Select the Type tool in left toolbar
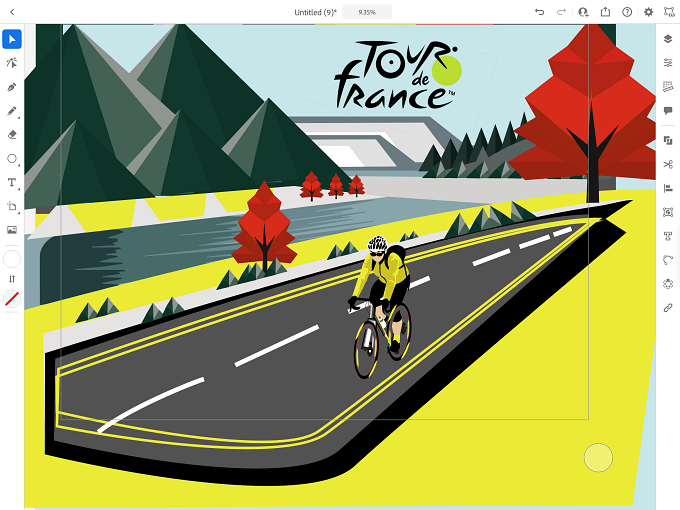 pyautogui.click(x=12, y=183)
